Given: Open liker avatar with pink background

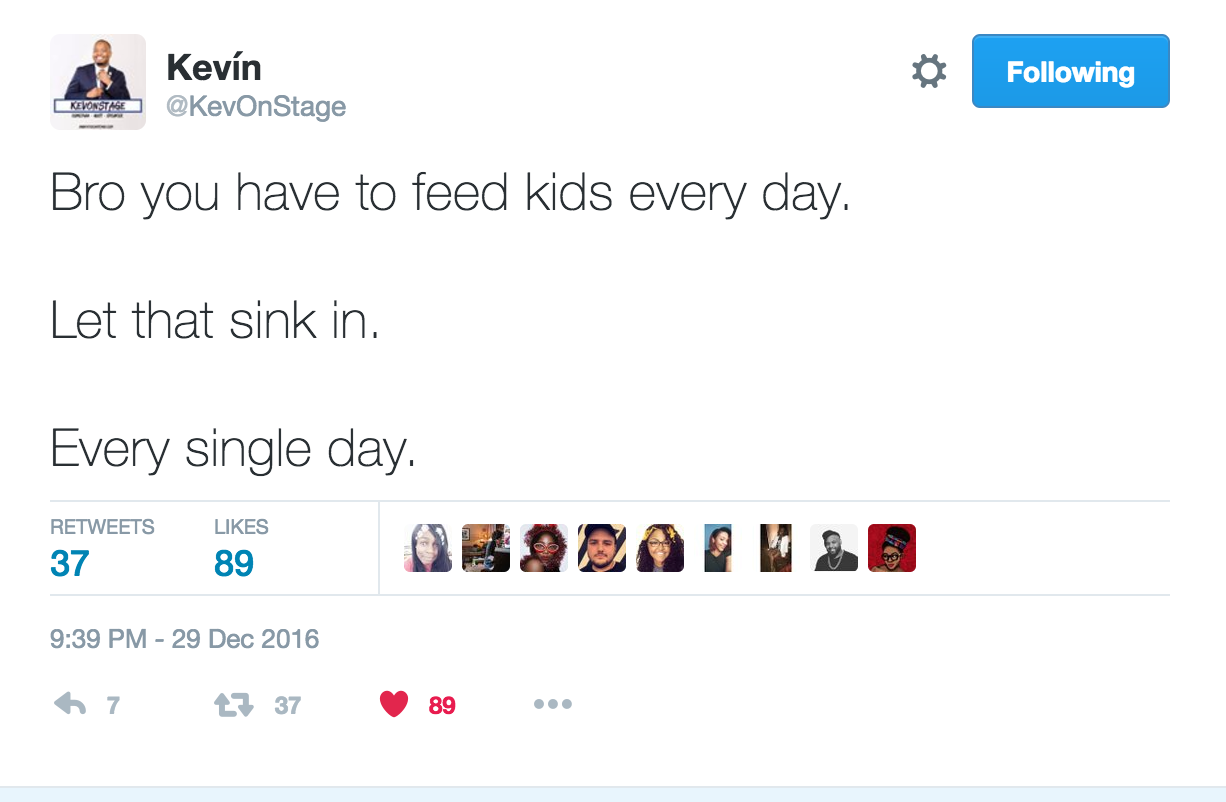Looking at the screenshot, I should 428,548.
